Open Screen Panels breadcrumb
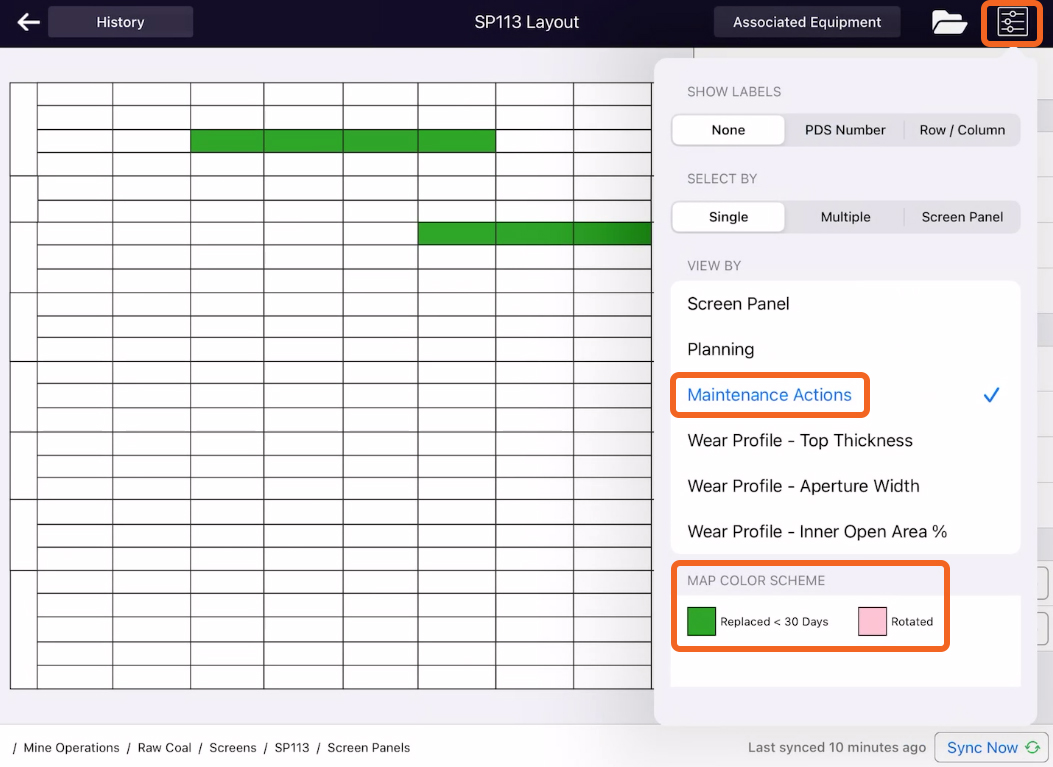The image size is (1053, 767). (x=368, y=748)
